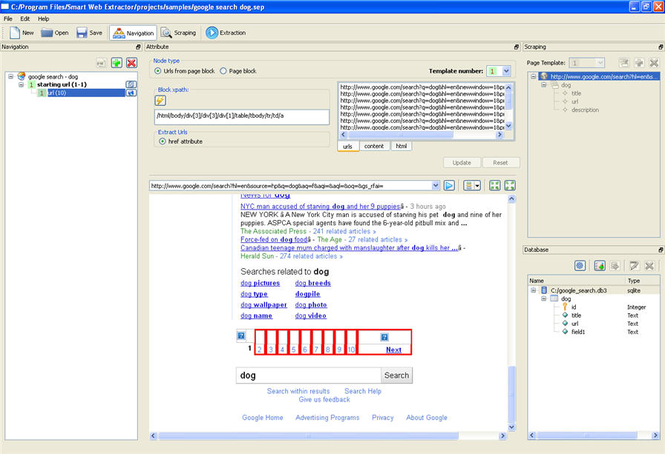
Task: Open the File menu
Action: click(8, 19)
